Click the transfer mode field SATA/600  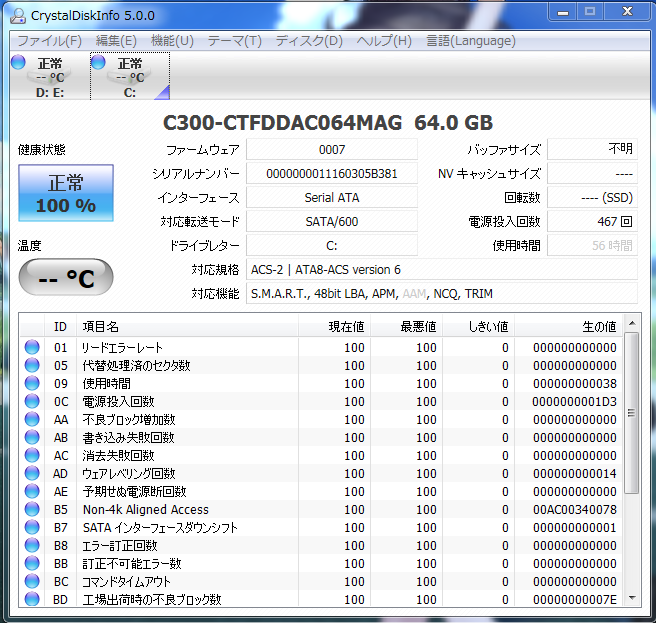tap(332, 221)
